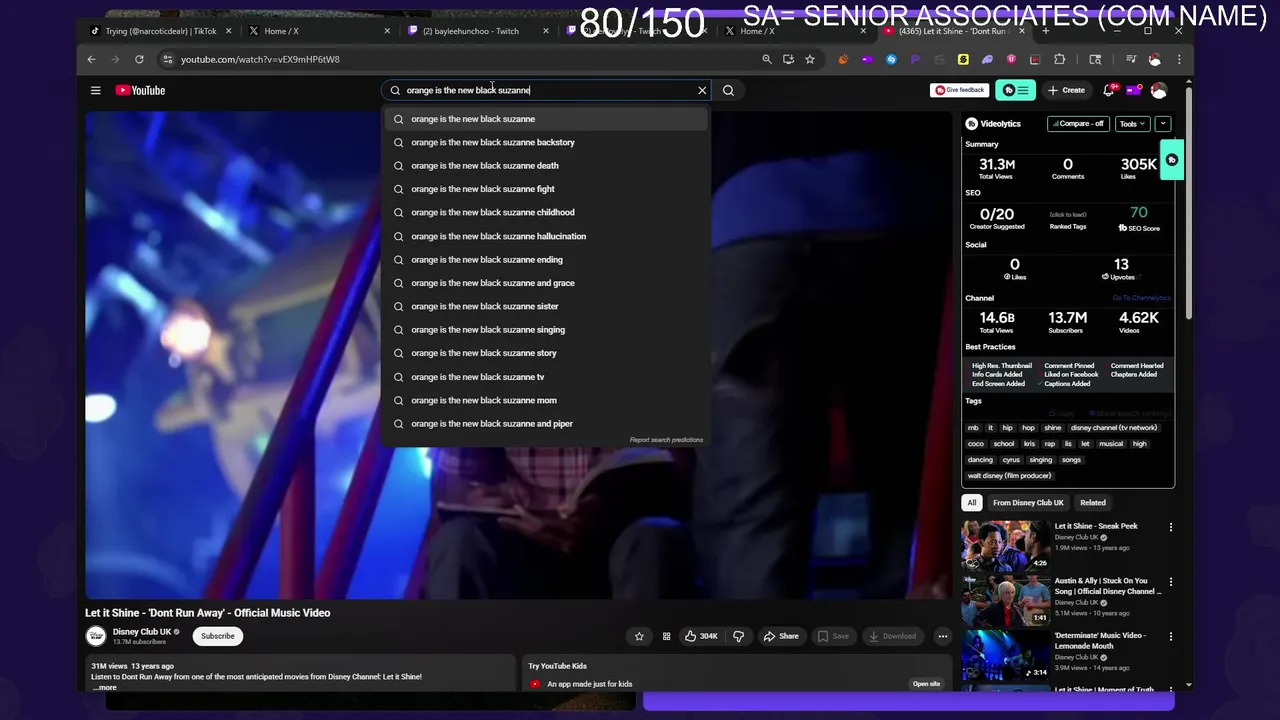The width and height of the screenshot is (1280, 720).
Task: Open the YouTube account avatar menu
Action: [1158, 90]
